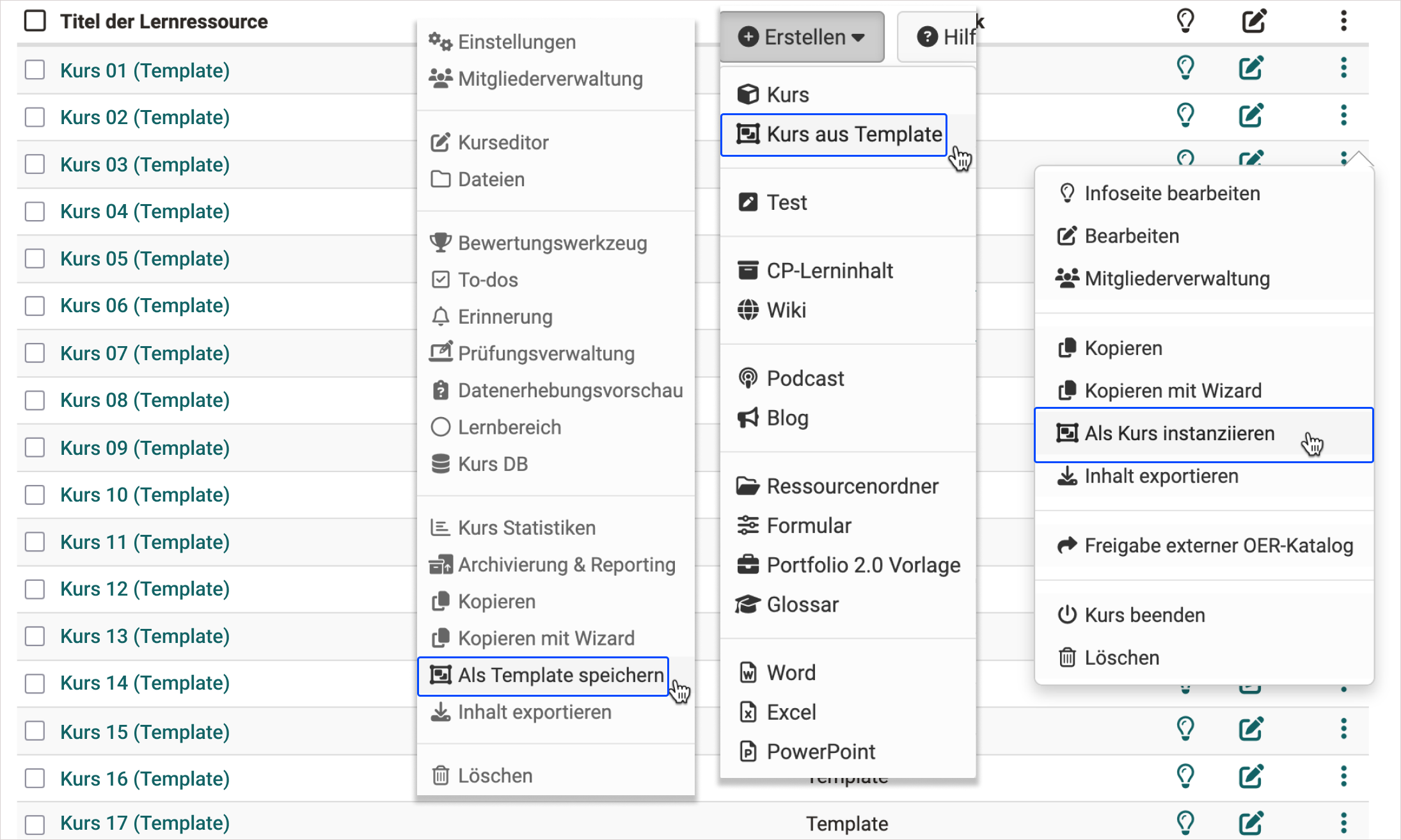
Task: Click the Template label for Kurs 17
Action: pyautogui.click(x=847, y=823)
